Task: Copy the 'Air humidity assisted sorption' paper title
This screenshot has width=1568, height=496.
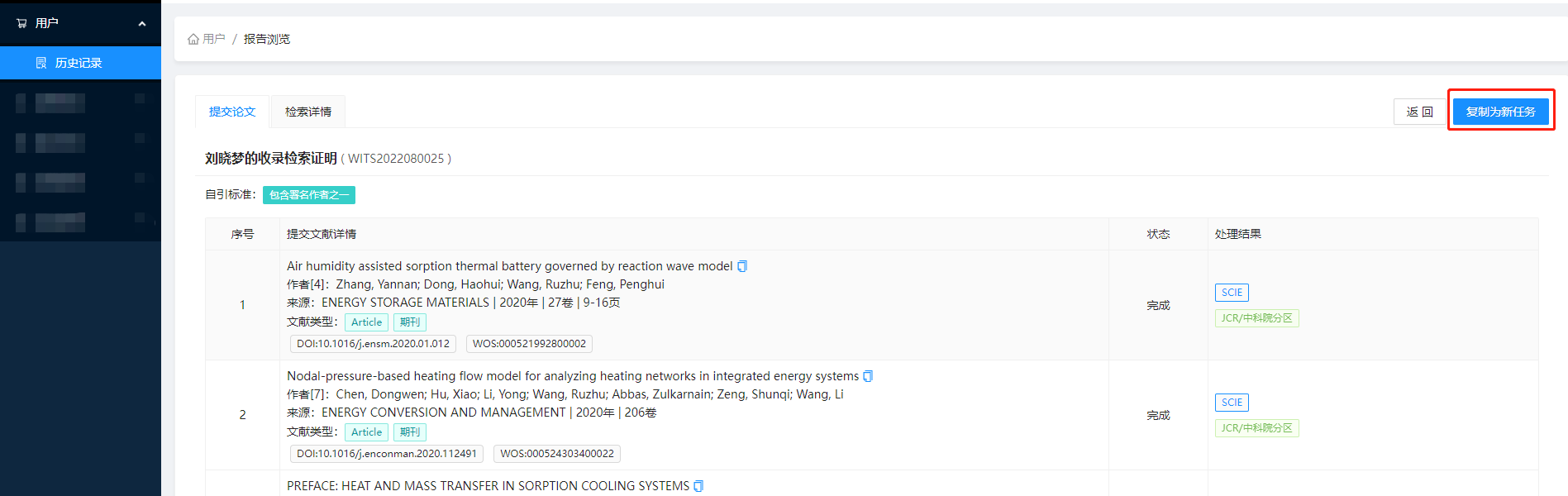Action: [x=742, y=266]
